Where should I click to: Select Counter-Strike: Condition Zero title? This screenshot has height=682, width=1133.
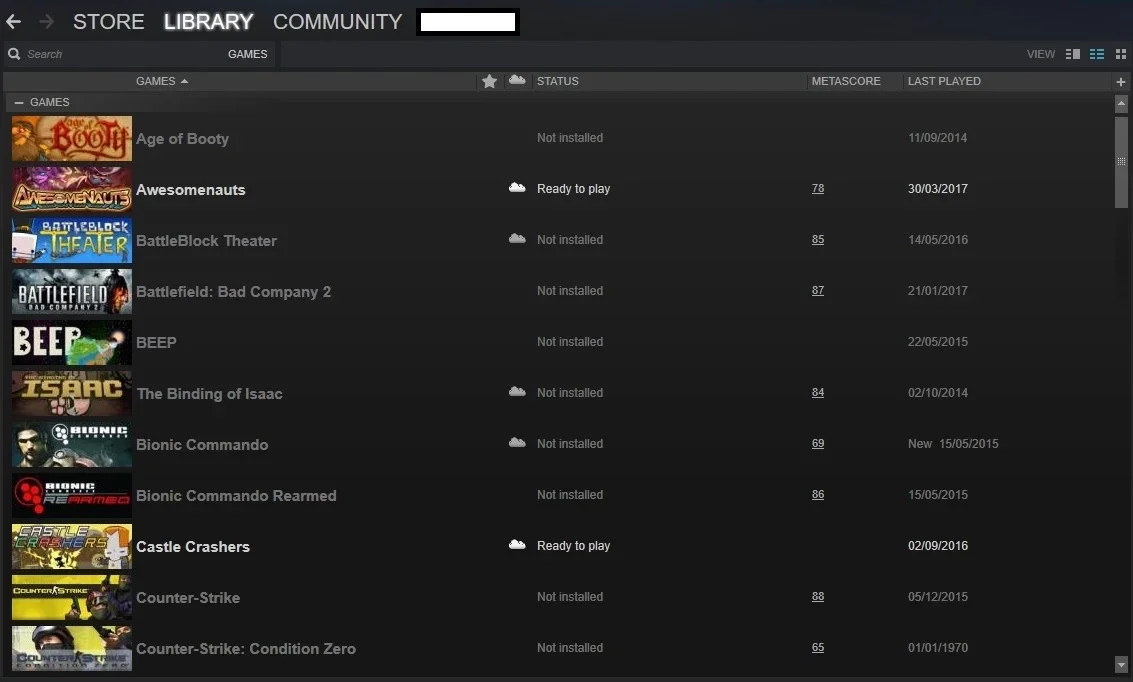click(x=246, y=649)
